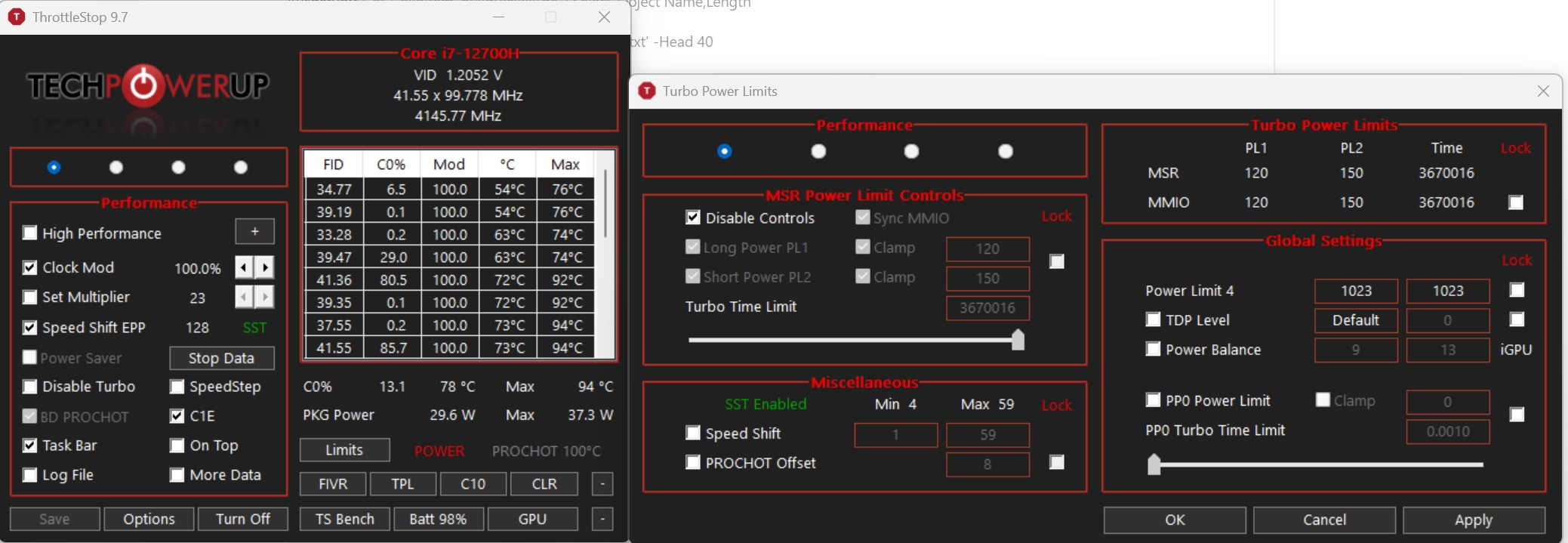Increase Clock Mod with right arrow
Image resolution: width=1568 pixels, height=543 pixels.
point(264,267)
